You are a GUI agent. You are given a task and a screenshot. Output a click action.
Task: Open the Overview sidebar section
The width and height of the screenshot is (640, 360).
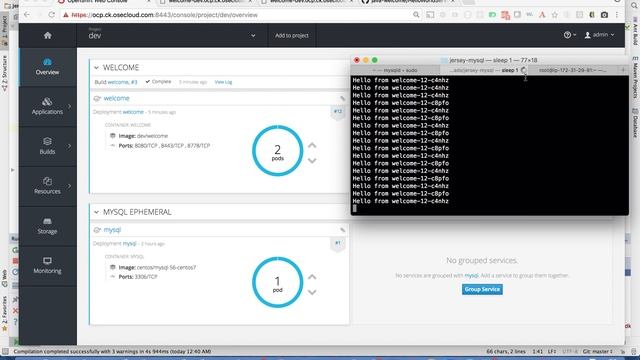tap(47, 67)
